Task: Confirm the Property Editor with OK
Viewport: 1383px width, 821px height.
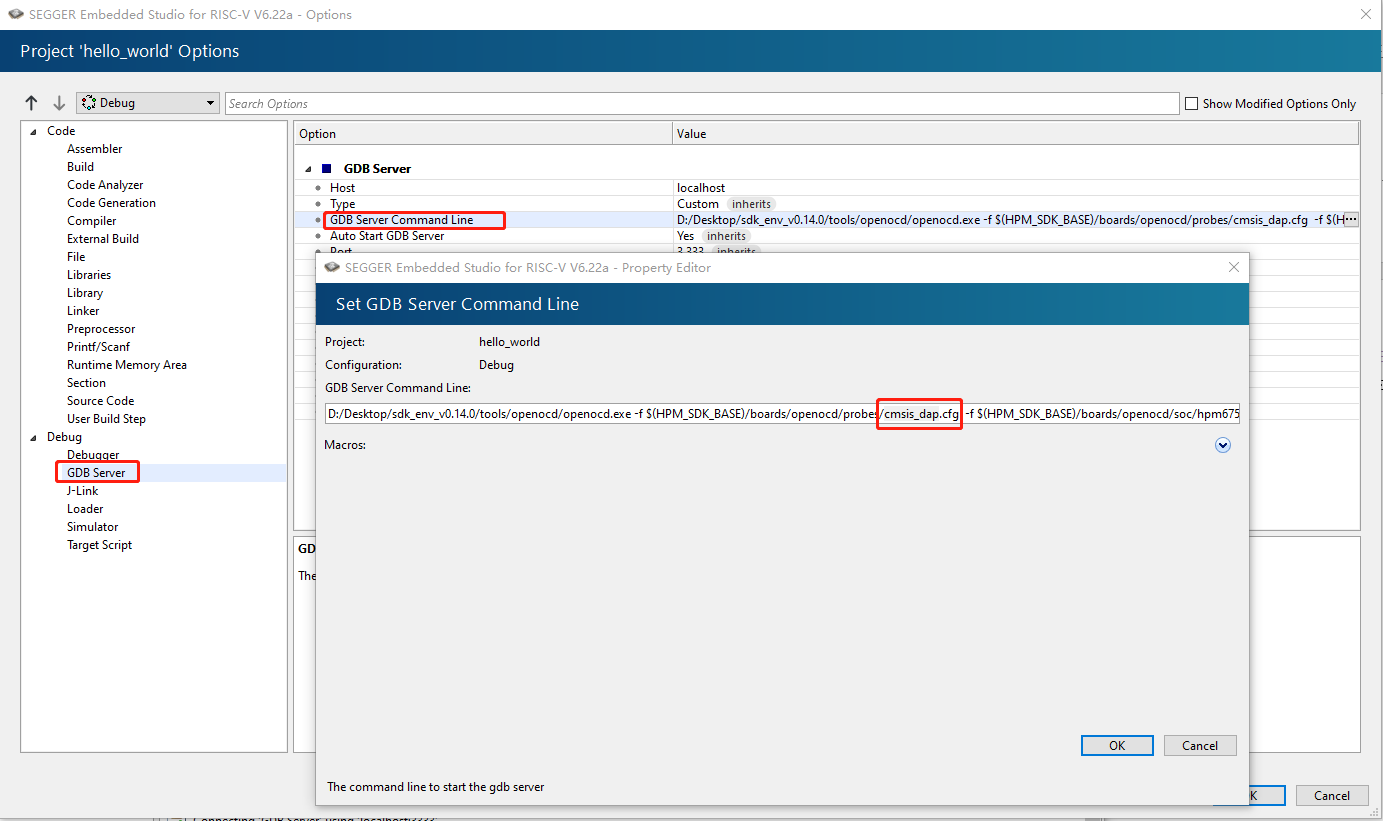Action: pyautogui.click(x=1117, y=745)
